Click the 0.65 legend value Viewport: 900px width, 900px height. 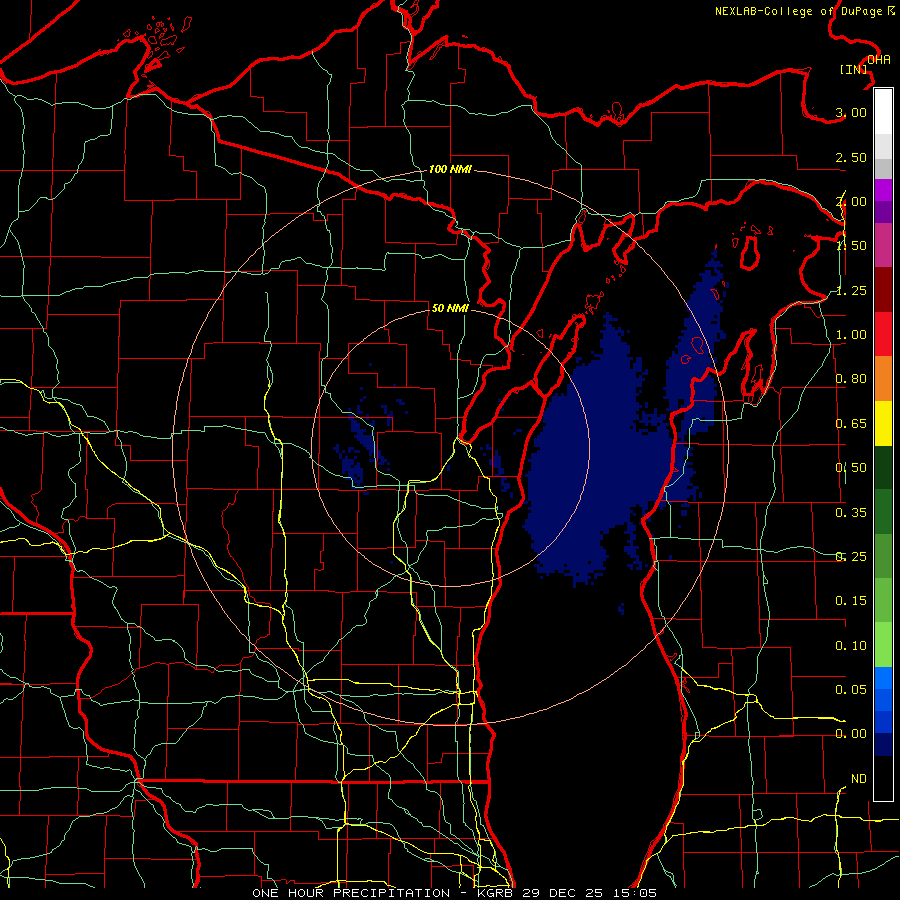[851, 424]
